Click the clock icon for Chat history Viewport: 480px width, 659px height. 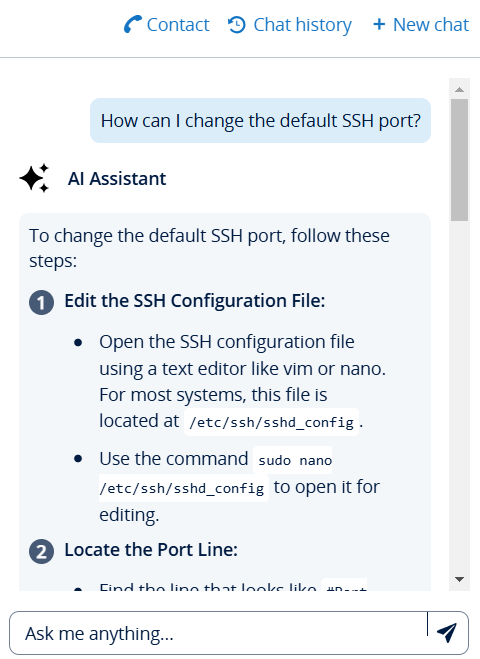(x=237, y=25)
